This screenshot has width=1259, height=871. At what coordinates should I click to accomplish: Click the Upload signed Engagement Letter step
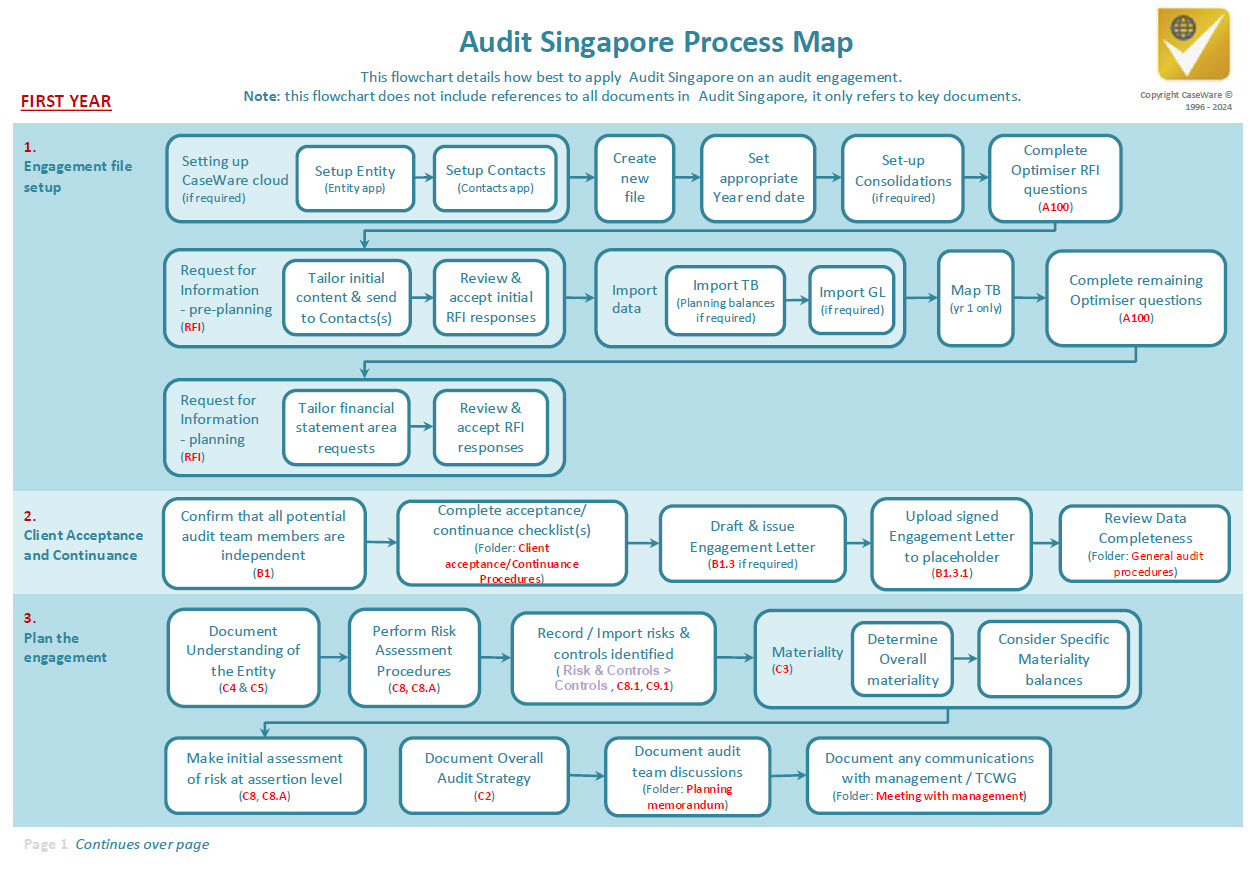click(x=951, y=543)
